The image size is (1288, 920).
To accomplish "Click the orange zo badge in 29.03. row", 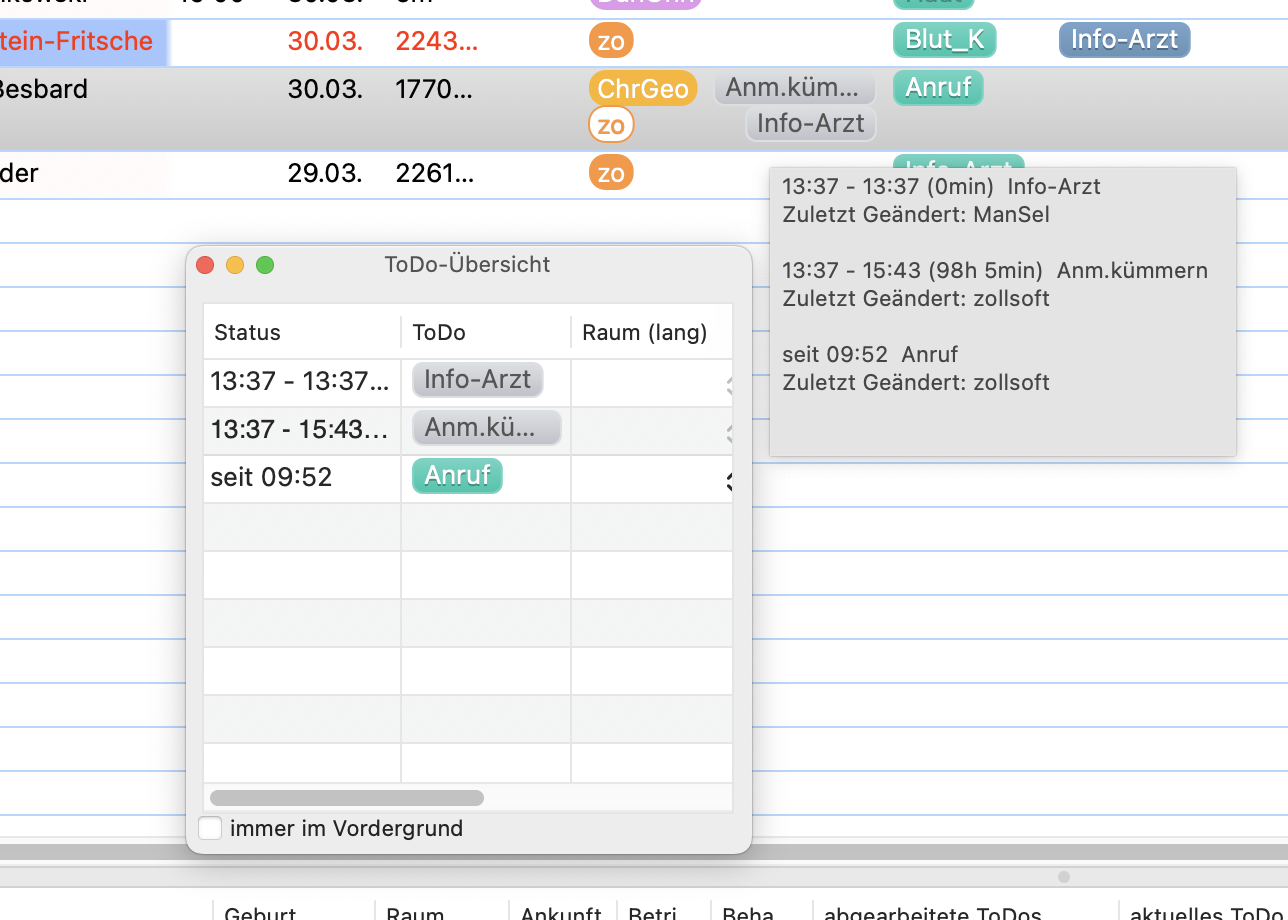I will [x=611, y=173].
